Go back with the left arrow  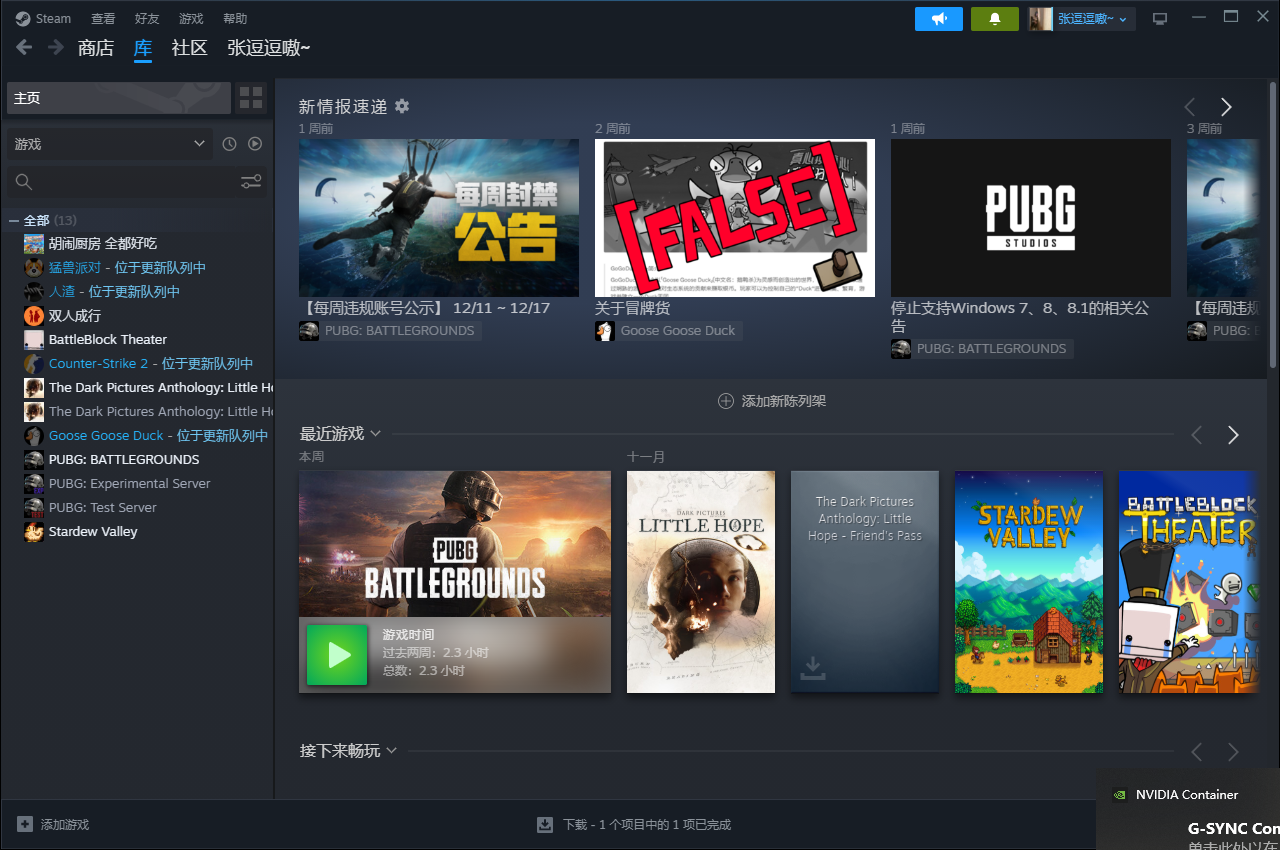(24, 47)
